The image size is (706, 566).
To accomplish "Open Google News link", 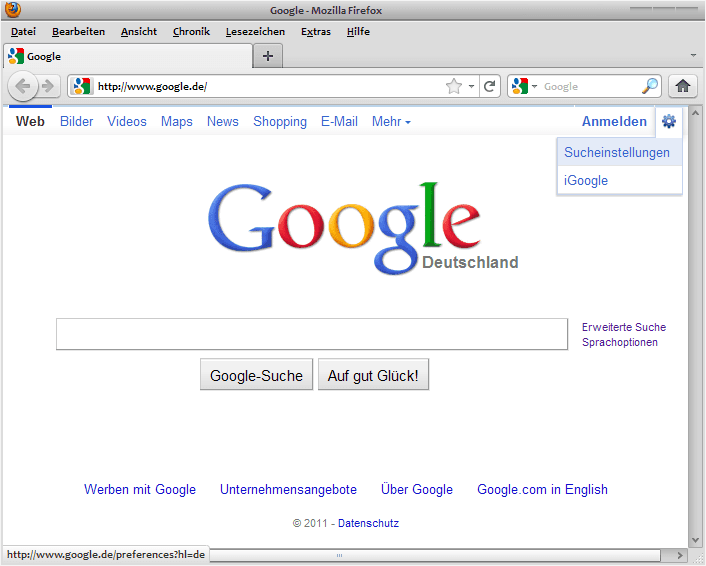I will pos(222,121).
